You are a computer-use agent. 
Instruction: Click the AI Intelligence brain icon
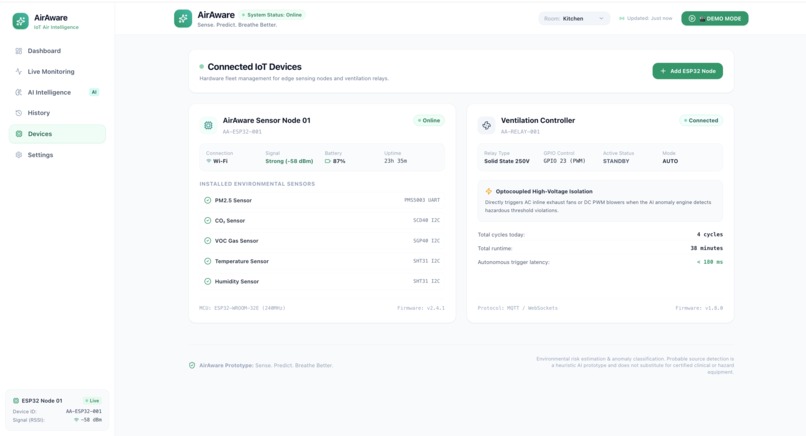(19, 92)
